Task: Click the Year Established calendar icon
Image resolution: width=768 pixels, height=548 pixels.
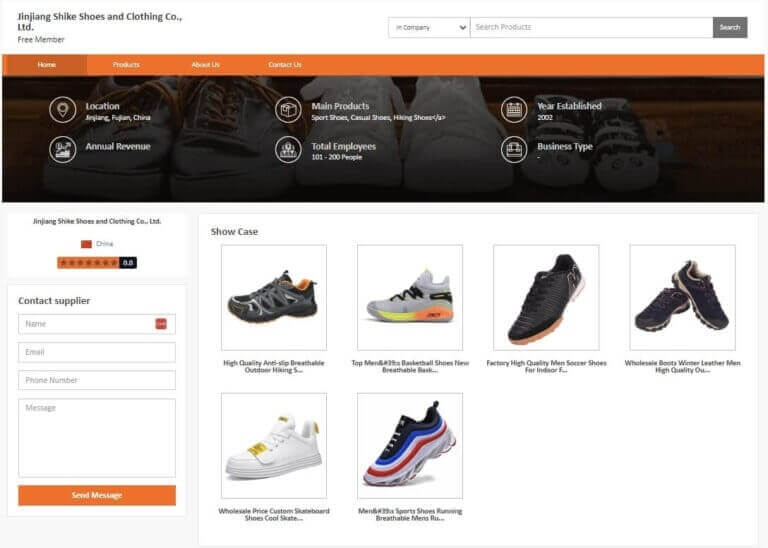Action: pyautogui.click(x=514, y=110)
